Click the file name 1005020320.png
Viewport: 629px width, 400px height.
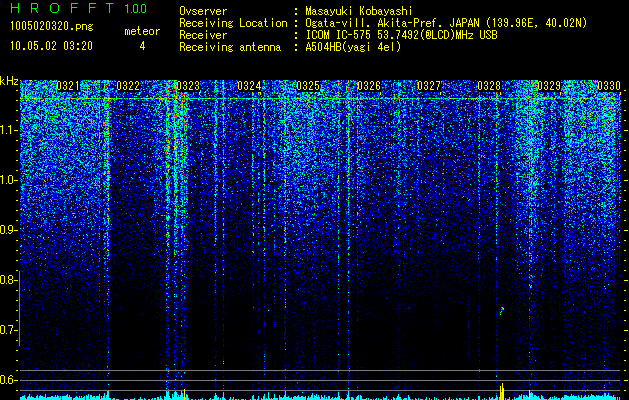click(x=52, y=26)
